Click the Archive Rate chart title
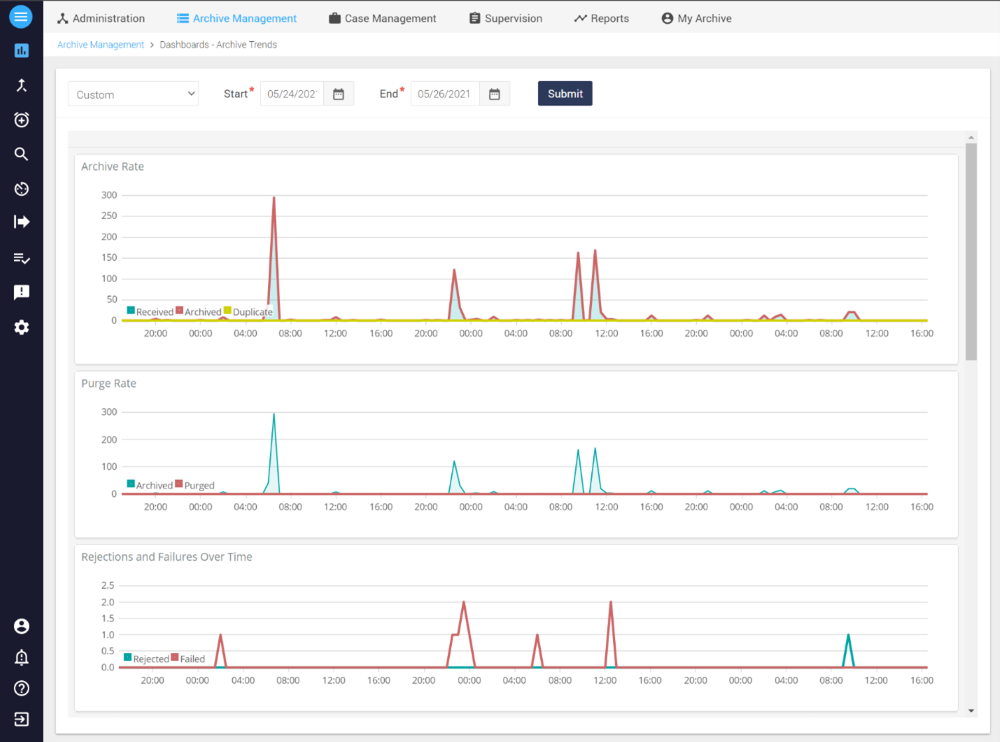Screen dimensions: 1000x742 (x=112, y=167)
